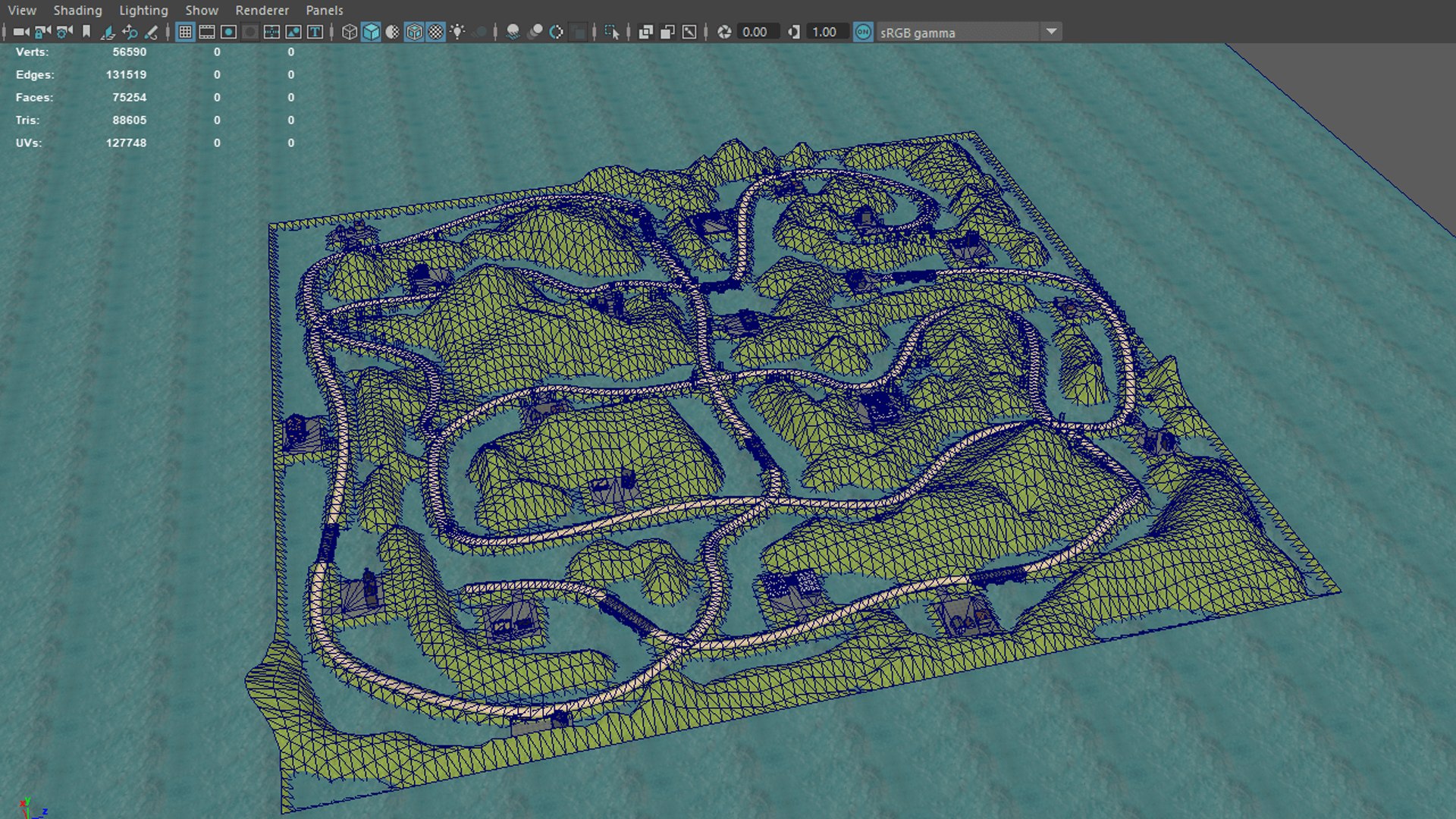The width and height of the screenshot is (1456, 819).
Task: Open the Renderer menu
Action: [x=262, y=11]
